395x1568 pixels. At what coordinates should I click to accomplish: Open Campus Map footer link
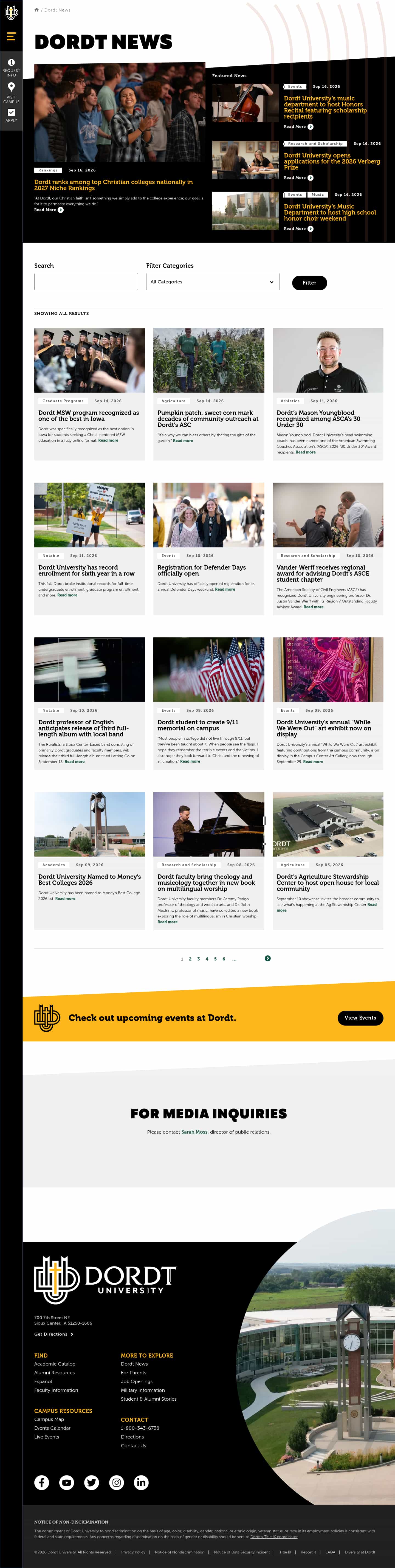[49, 1420]
